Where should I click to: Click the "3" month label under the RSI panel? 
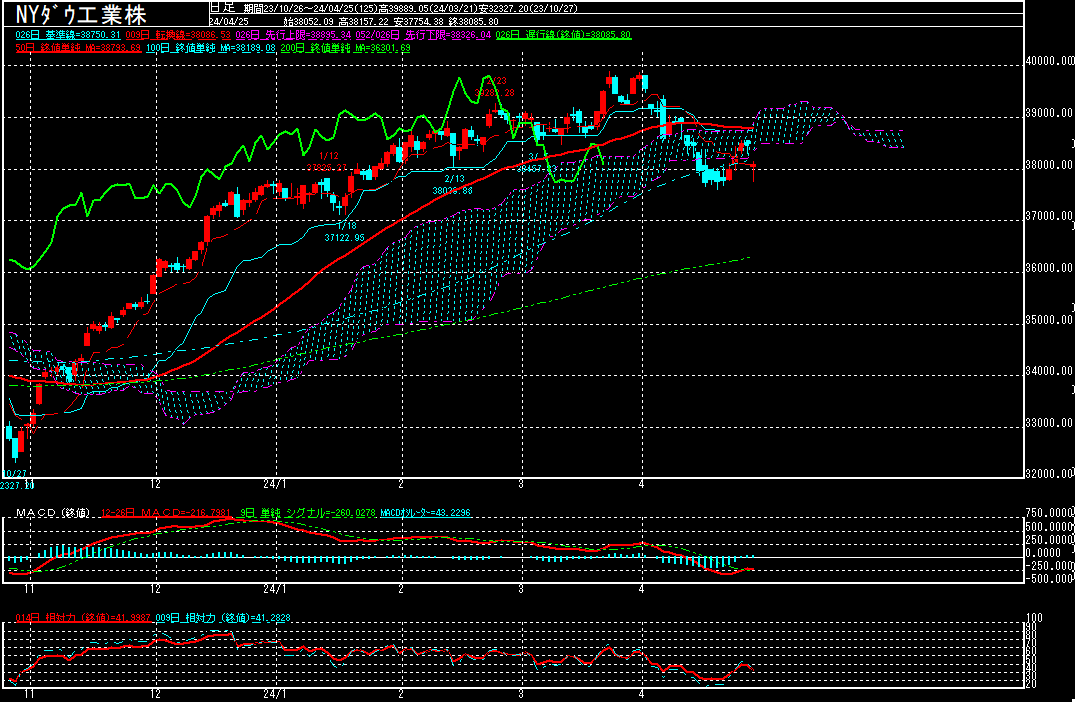521,694
